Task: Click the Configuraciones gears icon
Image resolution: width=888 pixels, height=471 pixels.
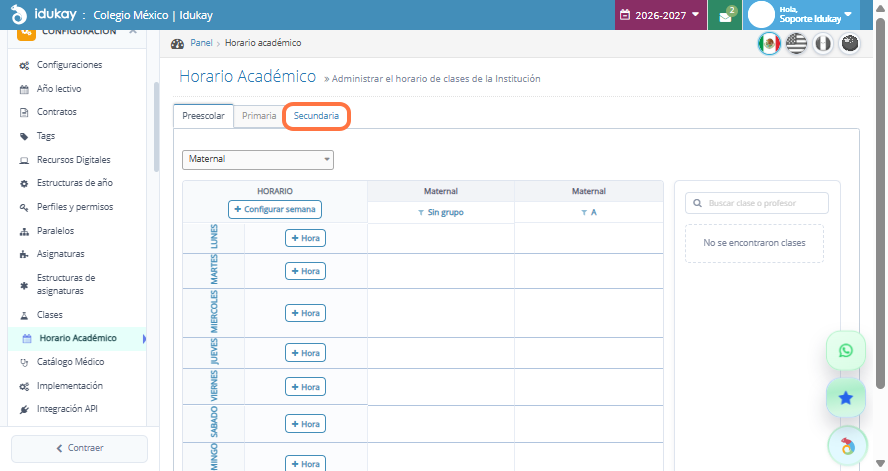Action: click(x=24, y=66)
